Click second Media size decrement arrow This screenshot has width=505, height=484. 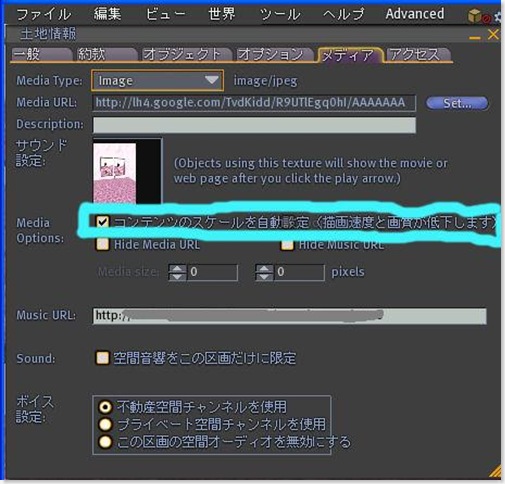pyautogui.click(x=264, y=277)
